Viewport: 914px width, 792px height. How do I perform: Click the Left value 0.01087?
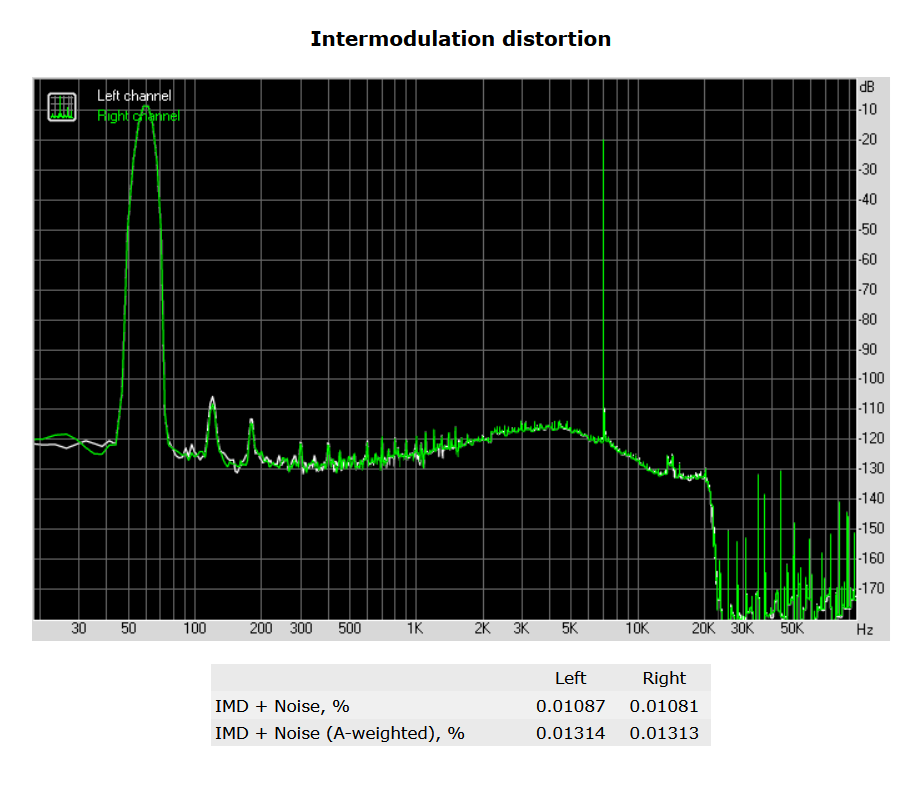pos(571,706)
